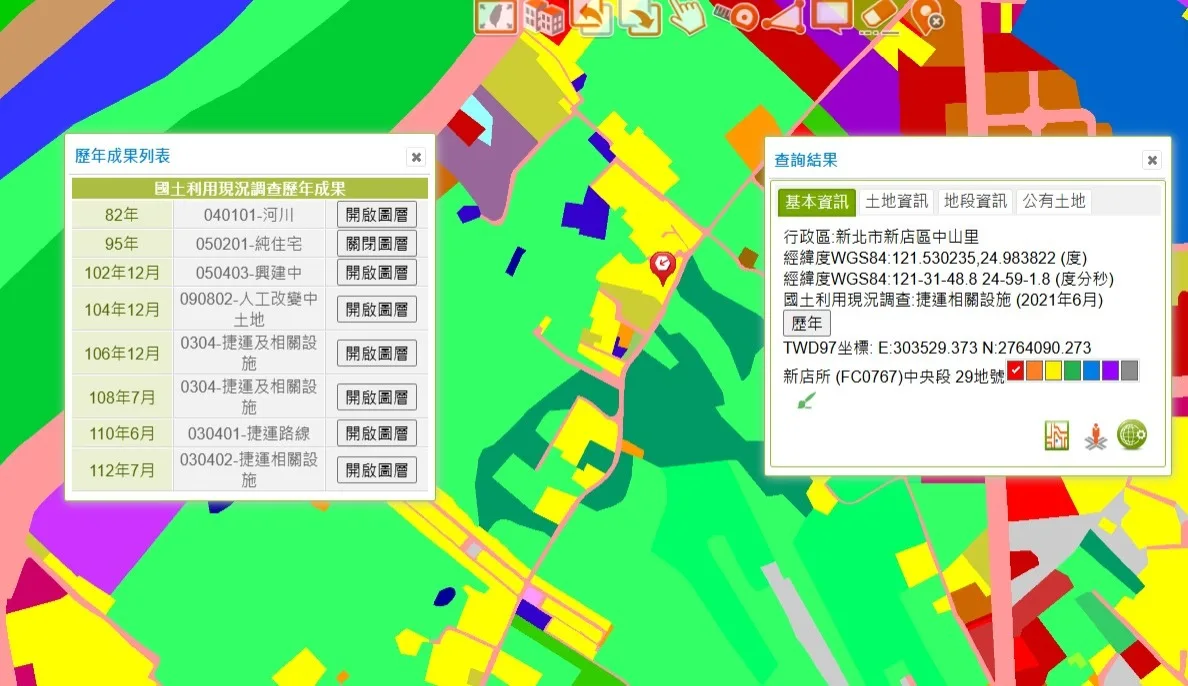
Task: Go to previous map view (back arrow)
Action: [x=592, y=17]
